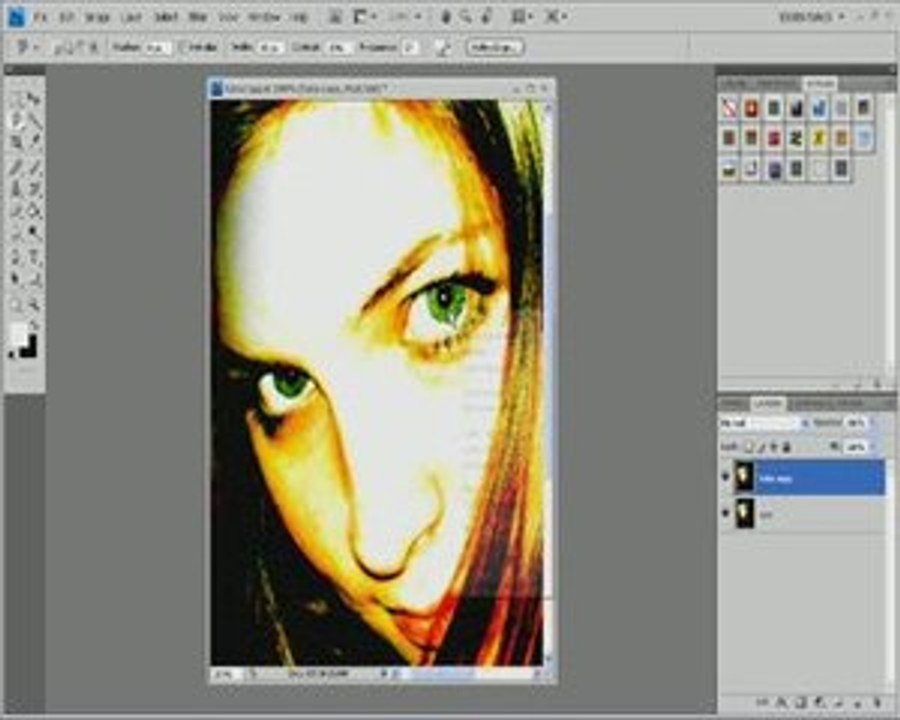The height and width of the screenshot is (720, 900).
Task: Click new adjustment layer icon
Action: click(x=820, y=702)
